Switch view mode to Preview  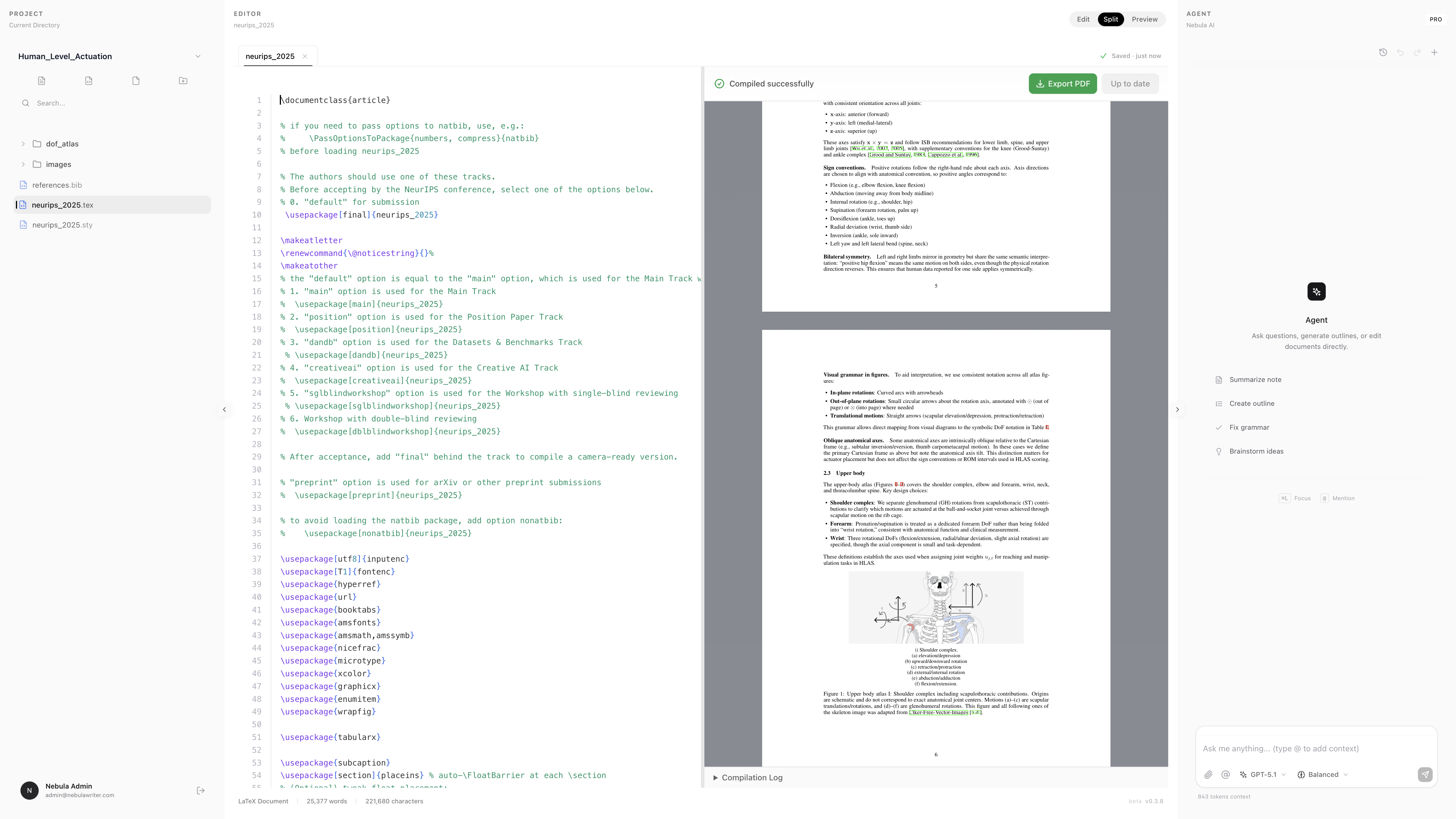point(1145,19)
